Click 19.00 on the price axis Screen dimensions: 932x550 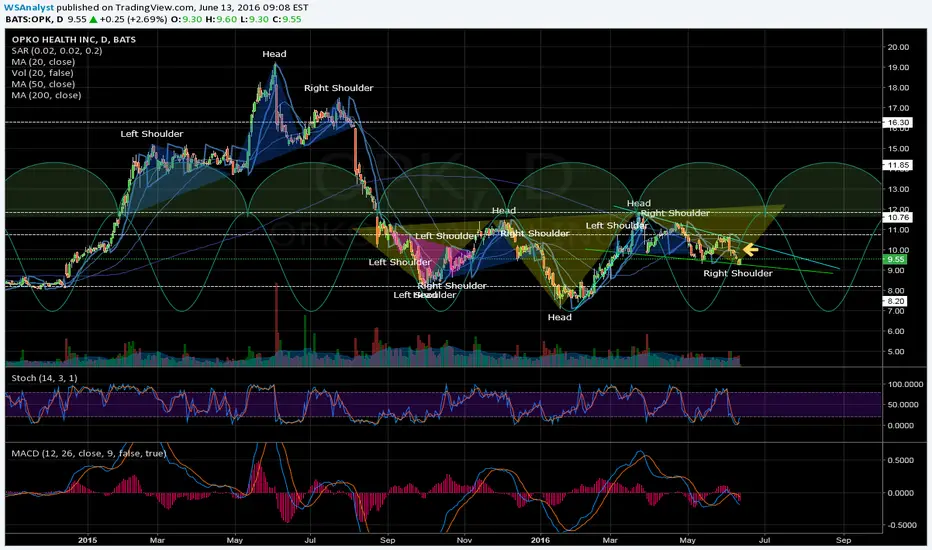pos(898,67)
